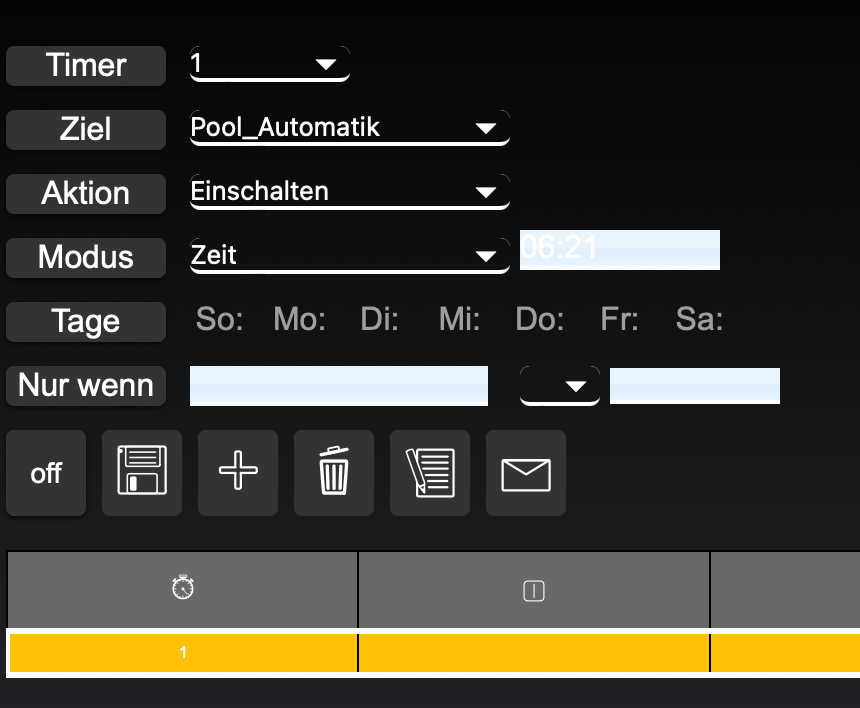The image size is (860, 708).
Task: Expand the Ziel Pool_Automatik dropdown
Action: [350, 128]
